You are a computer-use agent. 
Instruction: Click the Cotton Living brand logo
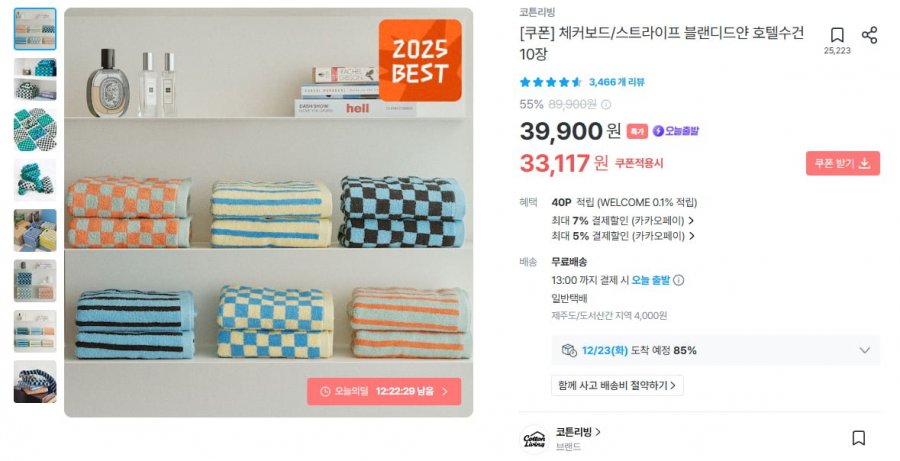point(534,440)
